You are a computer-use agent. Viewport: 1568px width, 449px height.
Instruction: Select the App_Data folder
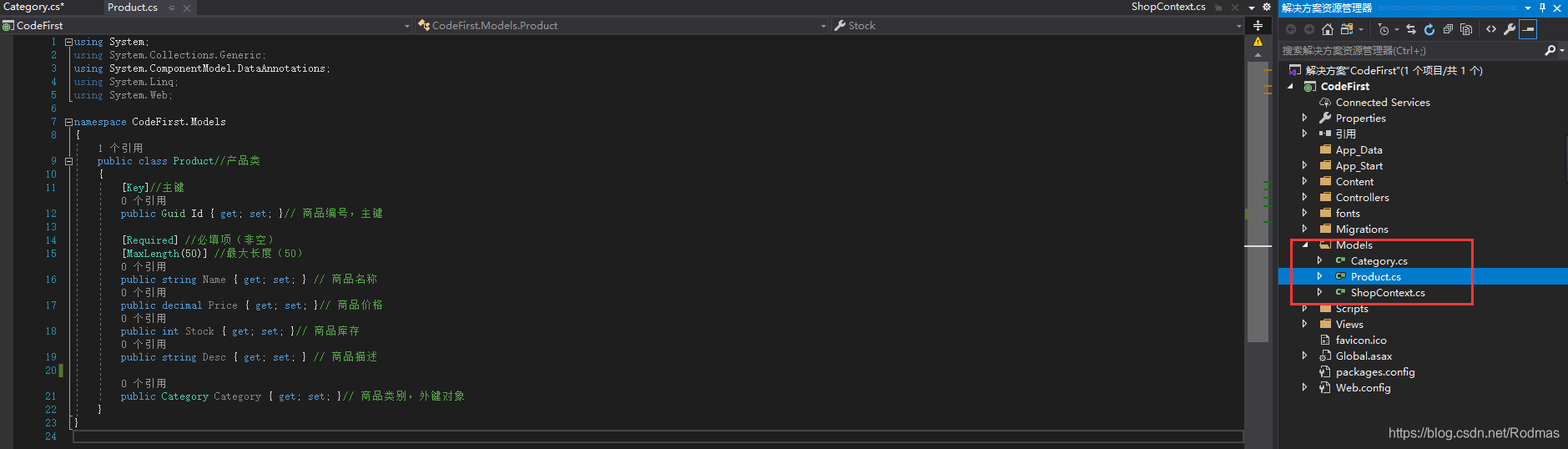[x=1359, y=150]
